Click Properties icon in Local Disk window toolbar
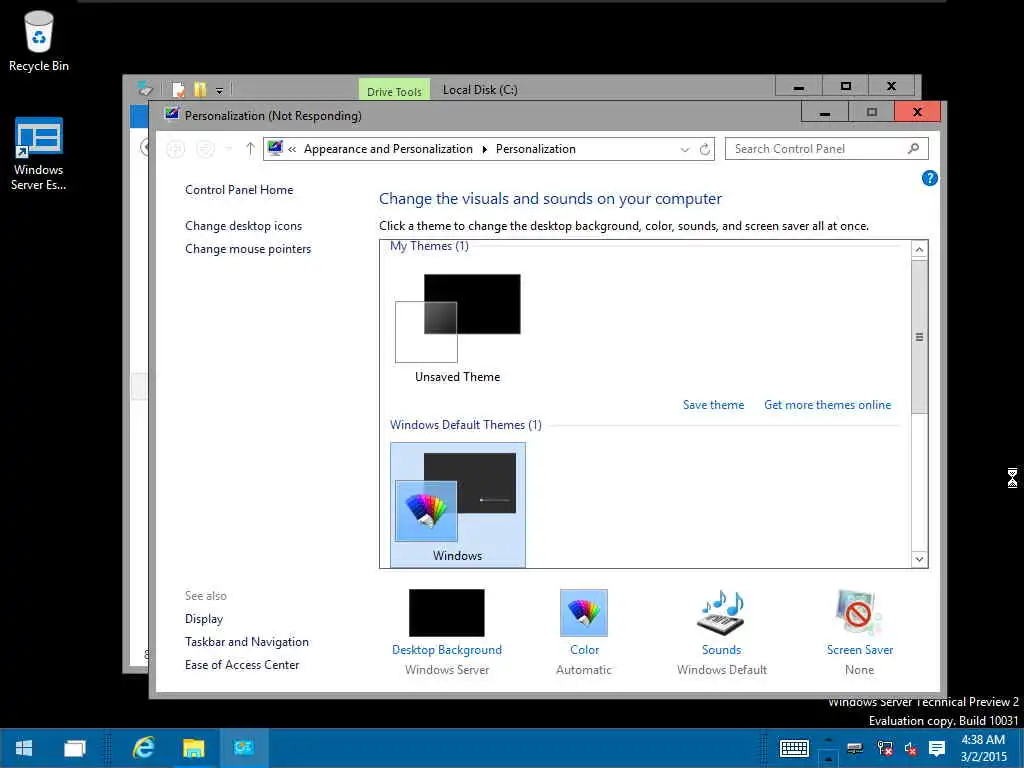This screenshot has height=768, width=1024. tap(178, 89)
